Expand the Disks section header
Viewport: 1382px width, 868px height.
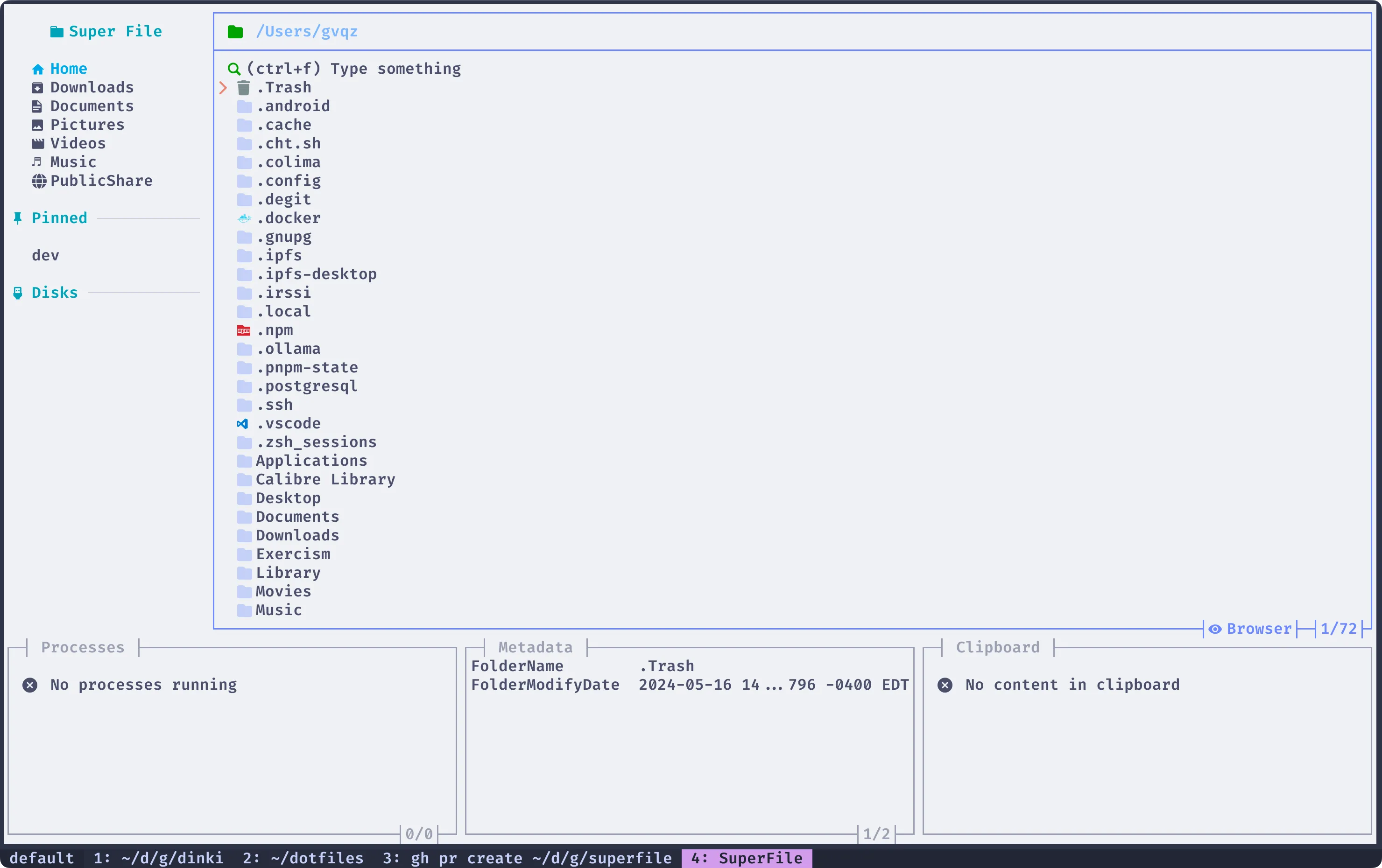coord(55,292)
